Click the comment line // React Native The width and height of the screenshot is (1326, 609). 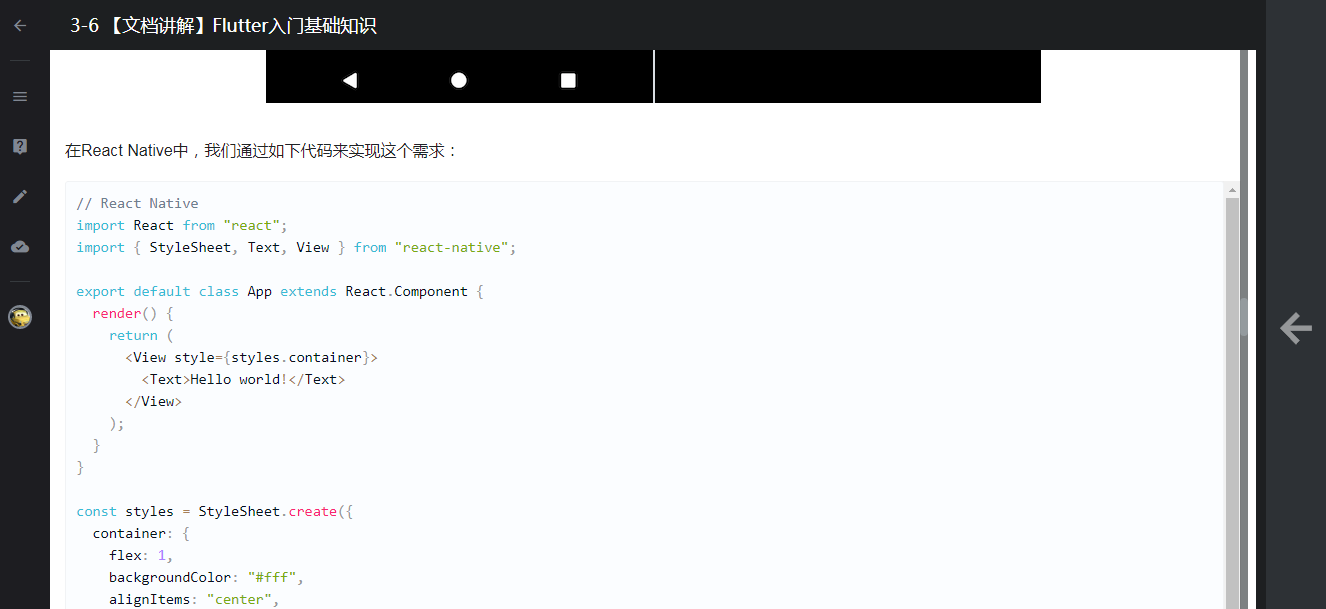(137, 203)
